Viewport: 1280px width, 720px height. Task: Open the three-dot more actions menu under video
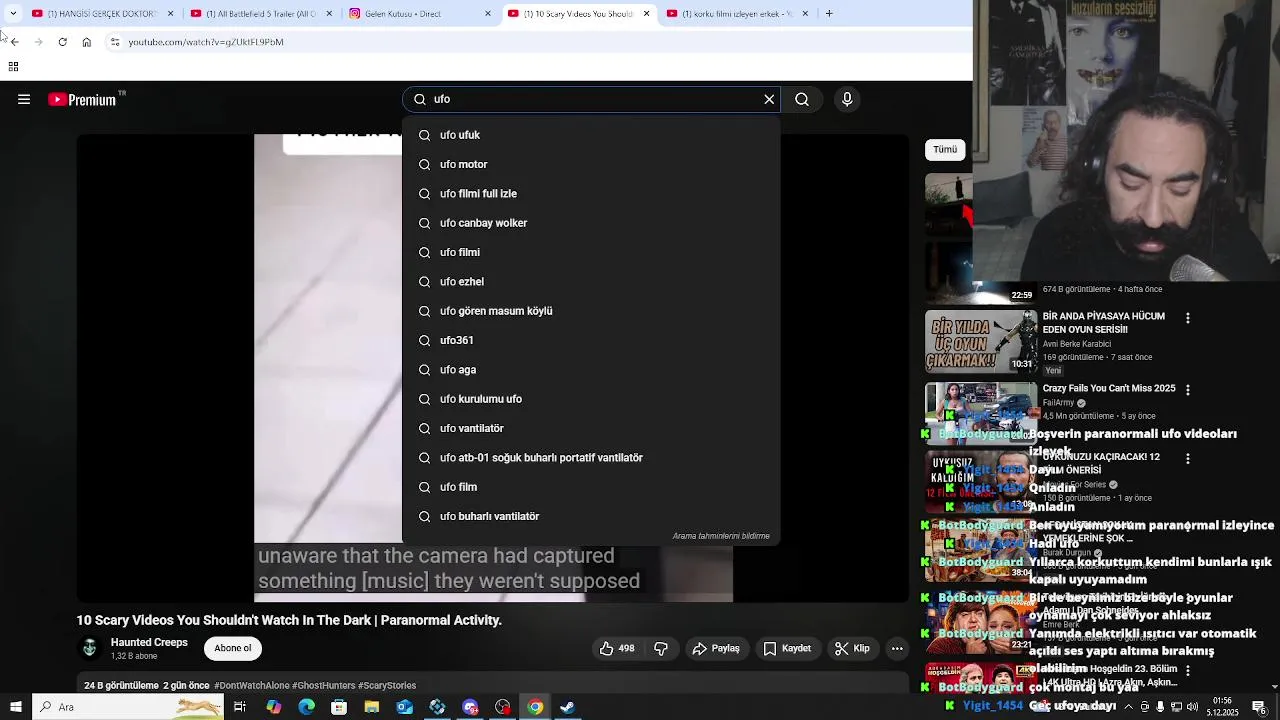(897, 648)
